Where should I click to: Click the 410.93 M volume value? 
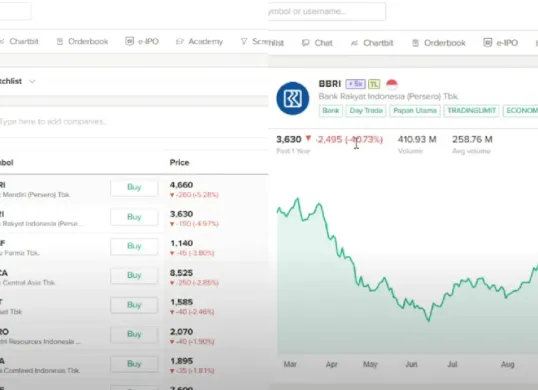click(417, 139)
